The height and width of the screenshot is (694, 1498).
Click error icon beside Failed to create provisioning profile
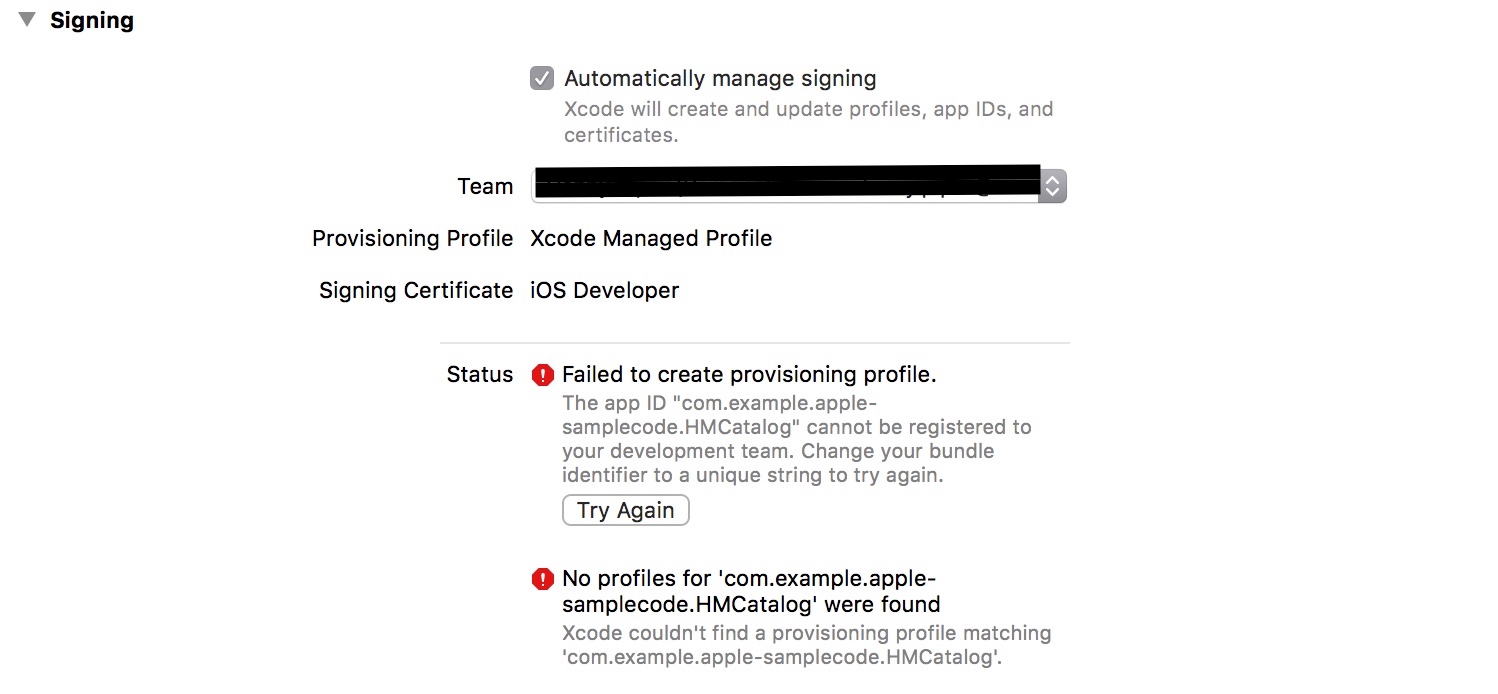click(542, 375)
